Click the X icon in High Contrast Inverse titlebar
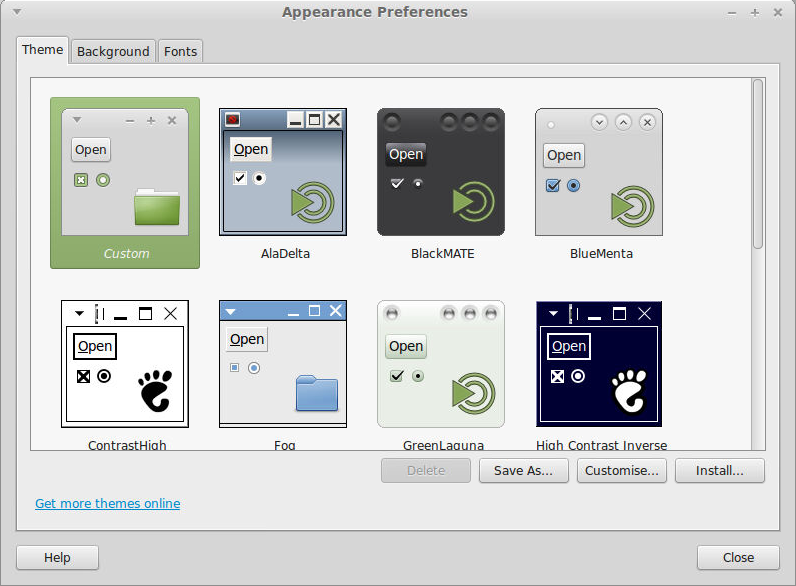 (644, 313)
